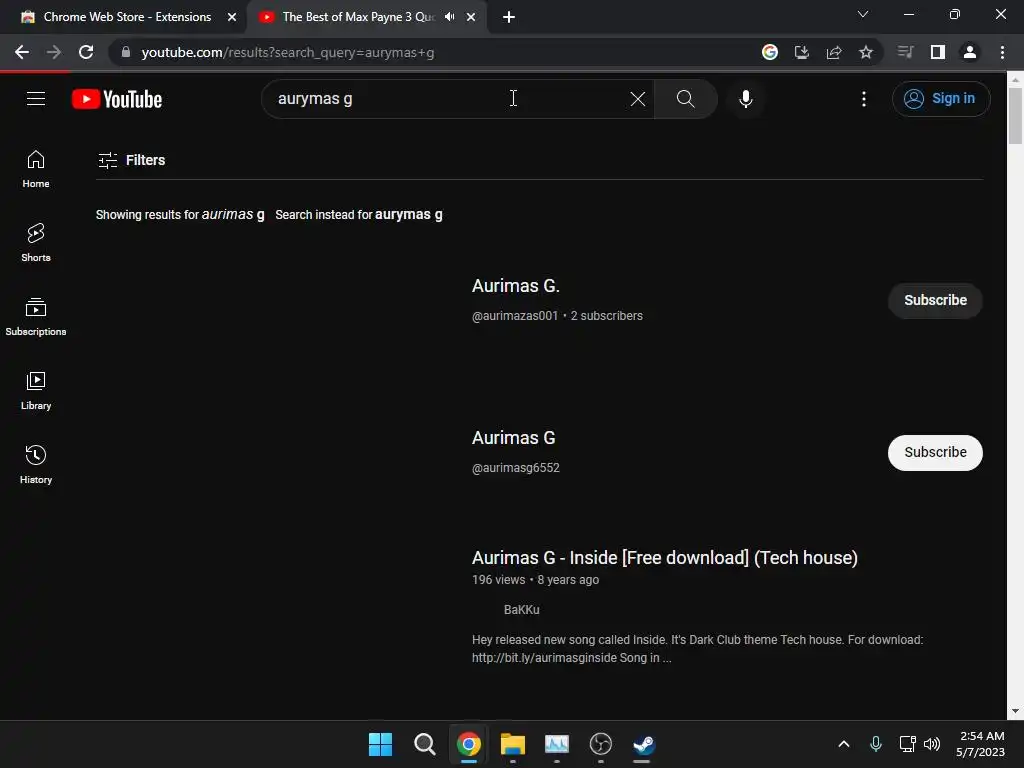Open media control icon in Chrome toolbar
The image size is (1024, 768).
tap(905, 52)
